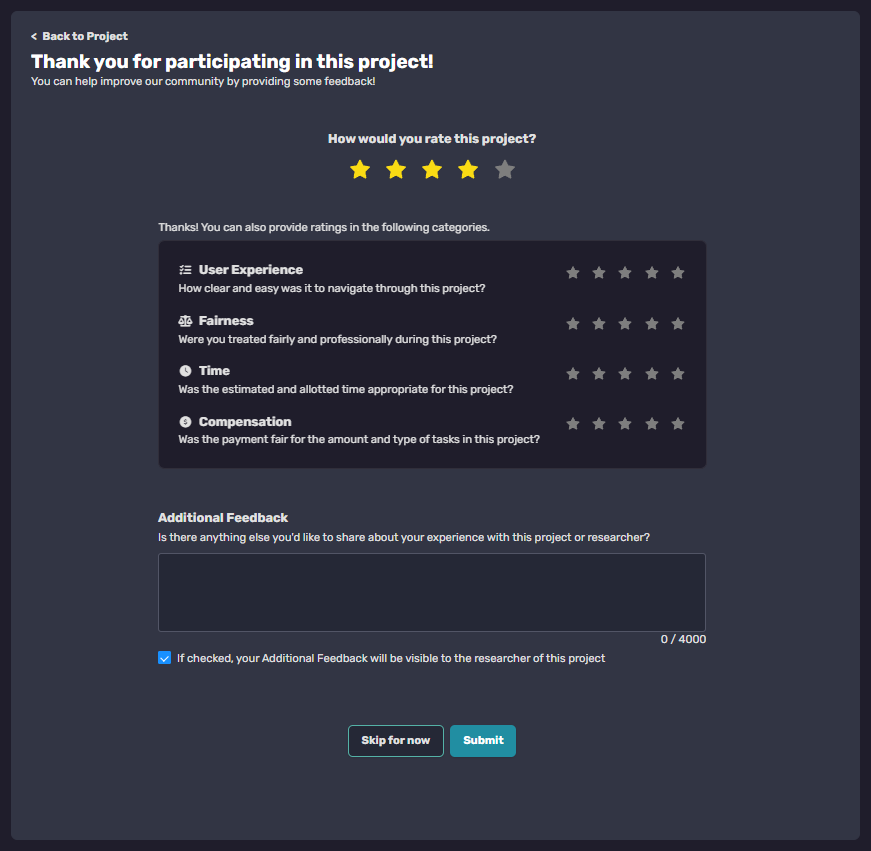Screen dimensions: 871x851
Task: Go Back to Project
Action: coord(79,36)
